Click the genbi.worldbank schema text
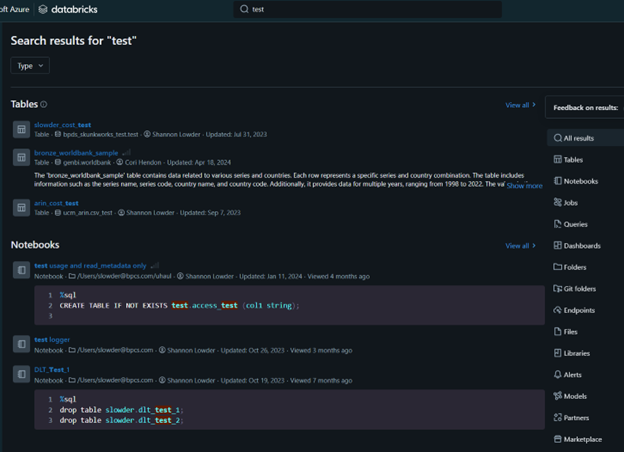Screen dimensions: 624x452 (87, 162)
